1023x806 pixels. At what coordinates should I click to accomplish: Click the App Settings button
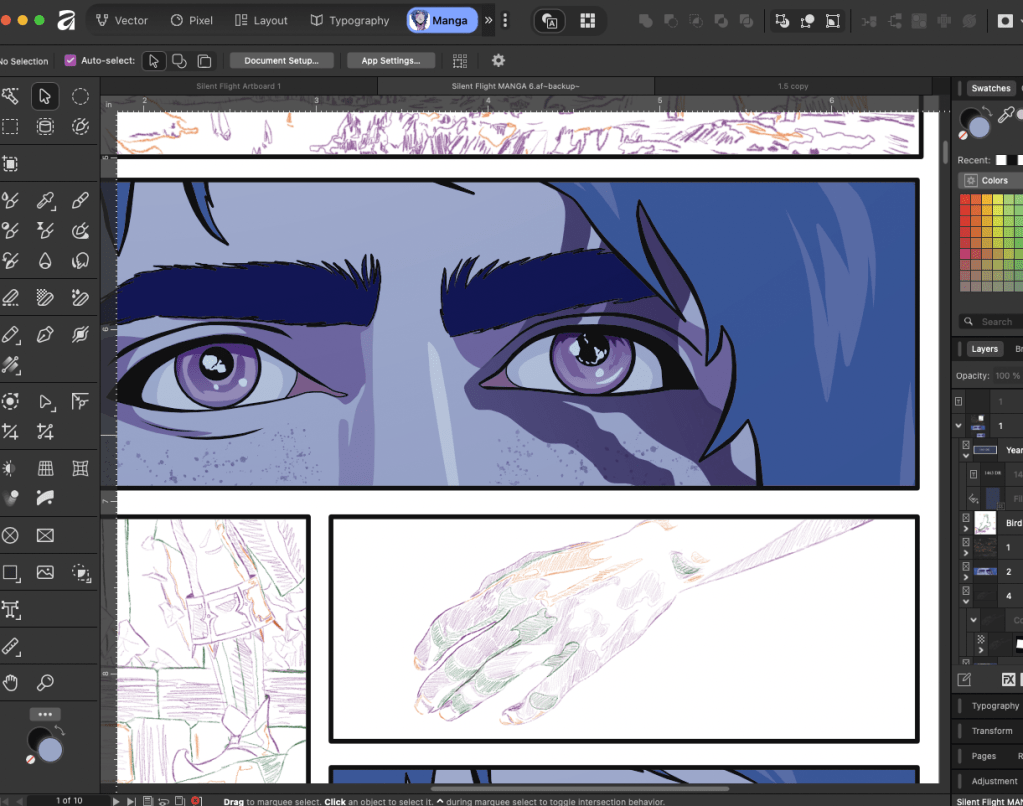coord(391,61)
